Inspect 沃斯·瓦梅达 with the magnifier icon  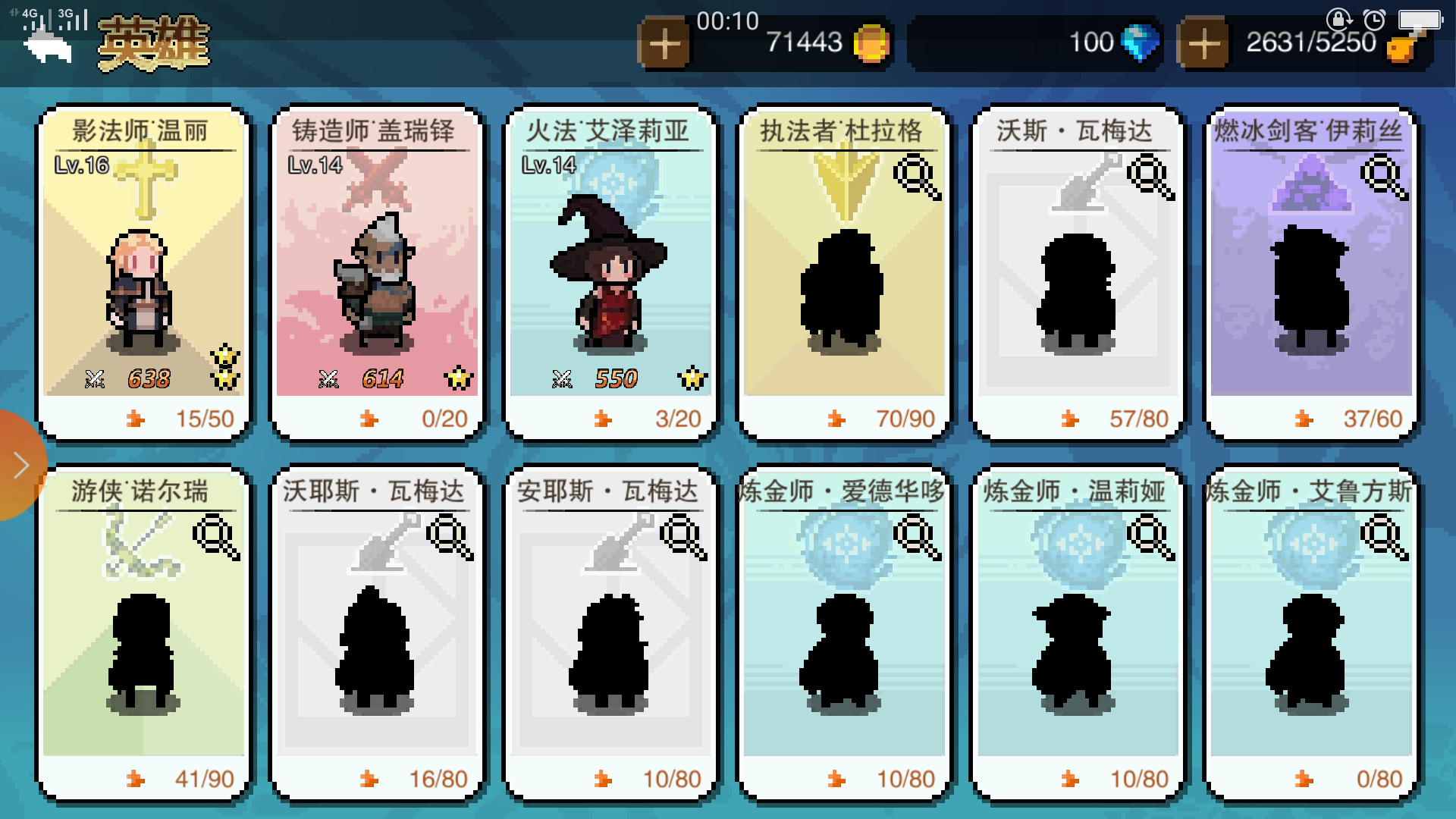tap(1150, 177)
